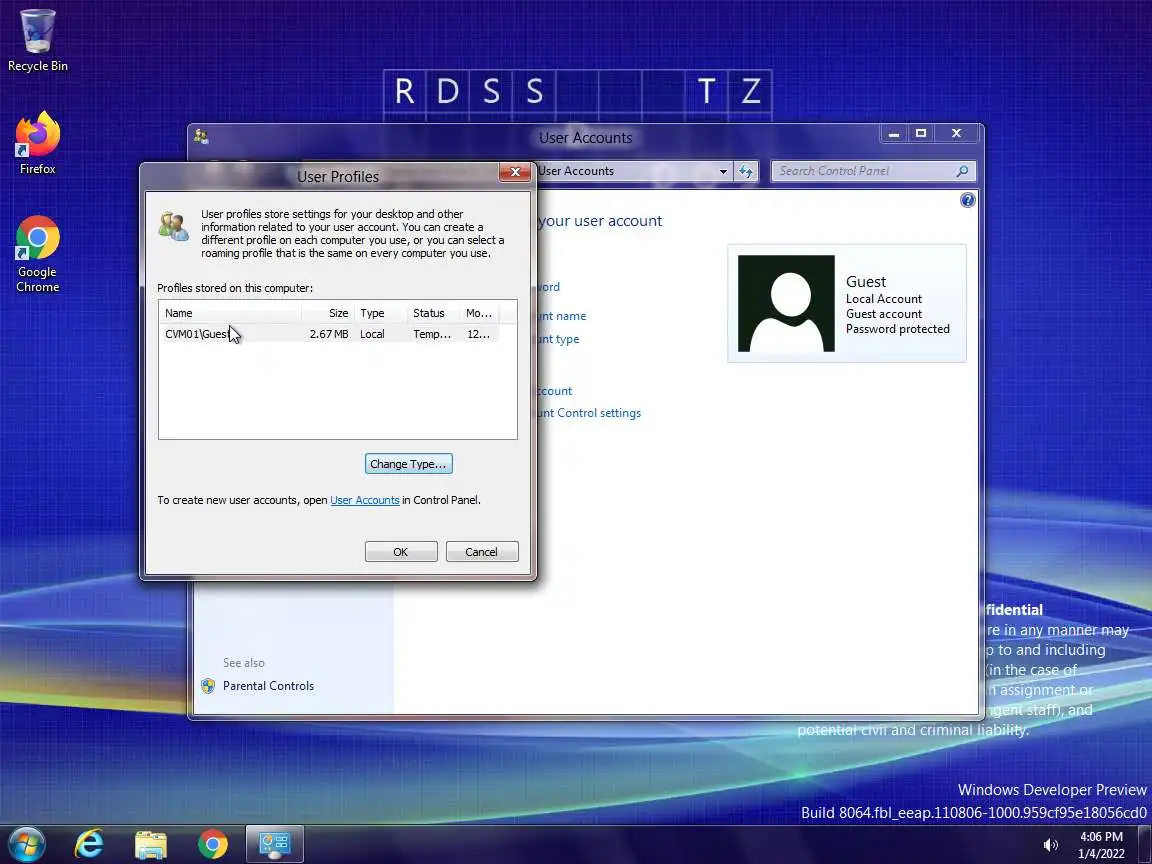The height and width of the screenshot is (864, 1152).
Task: Click the date showing 1/4/2022
Action: click(x=1101, y=854)
